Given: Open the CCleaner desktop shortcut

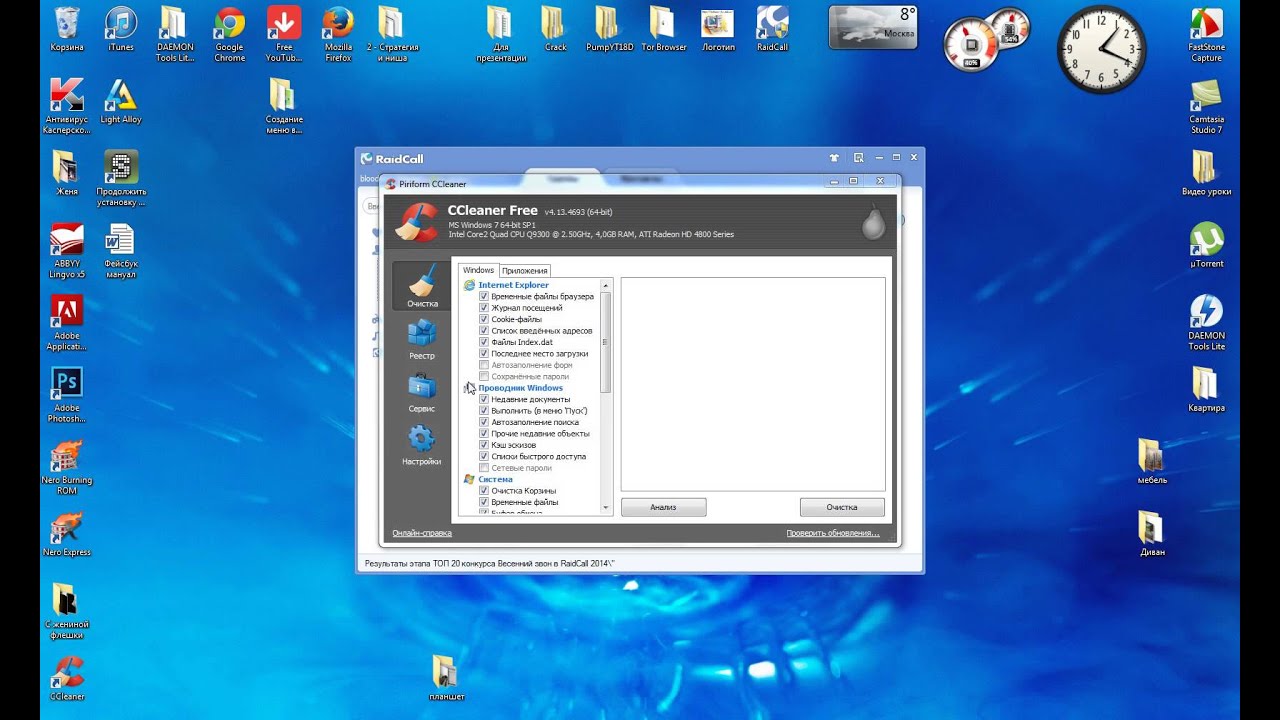Looking at the screenshot, I should pos(67,678).
